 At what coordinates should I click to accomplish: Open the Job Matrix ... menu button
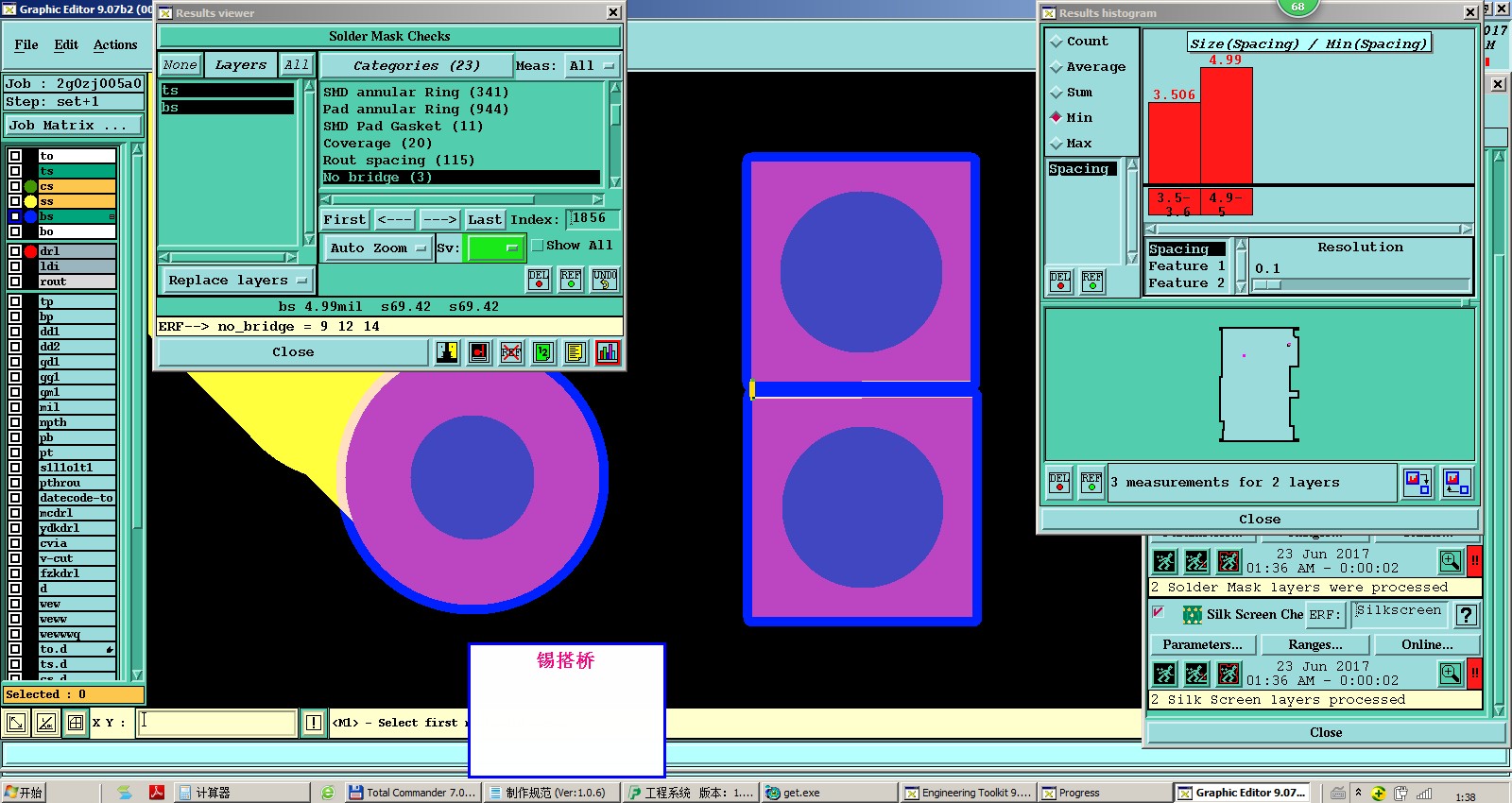tap(75, 126)
